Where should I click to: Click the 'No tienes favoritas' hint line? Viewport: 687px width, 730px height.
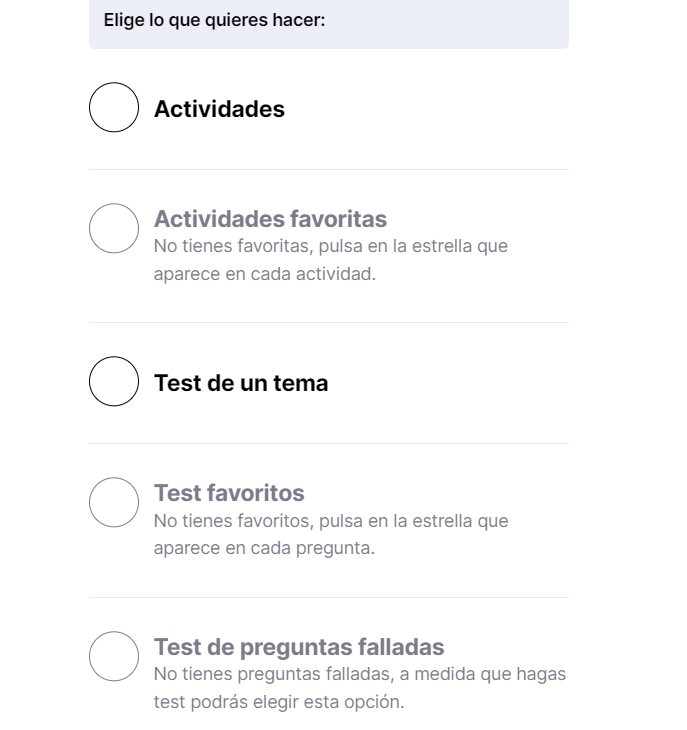point(331,246)
